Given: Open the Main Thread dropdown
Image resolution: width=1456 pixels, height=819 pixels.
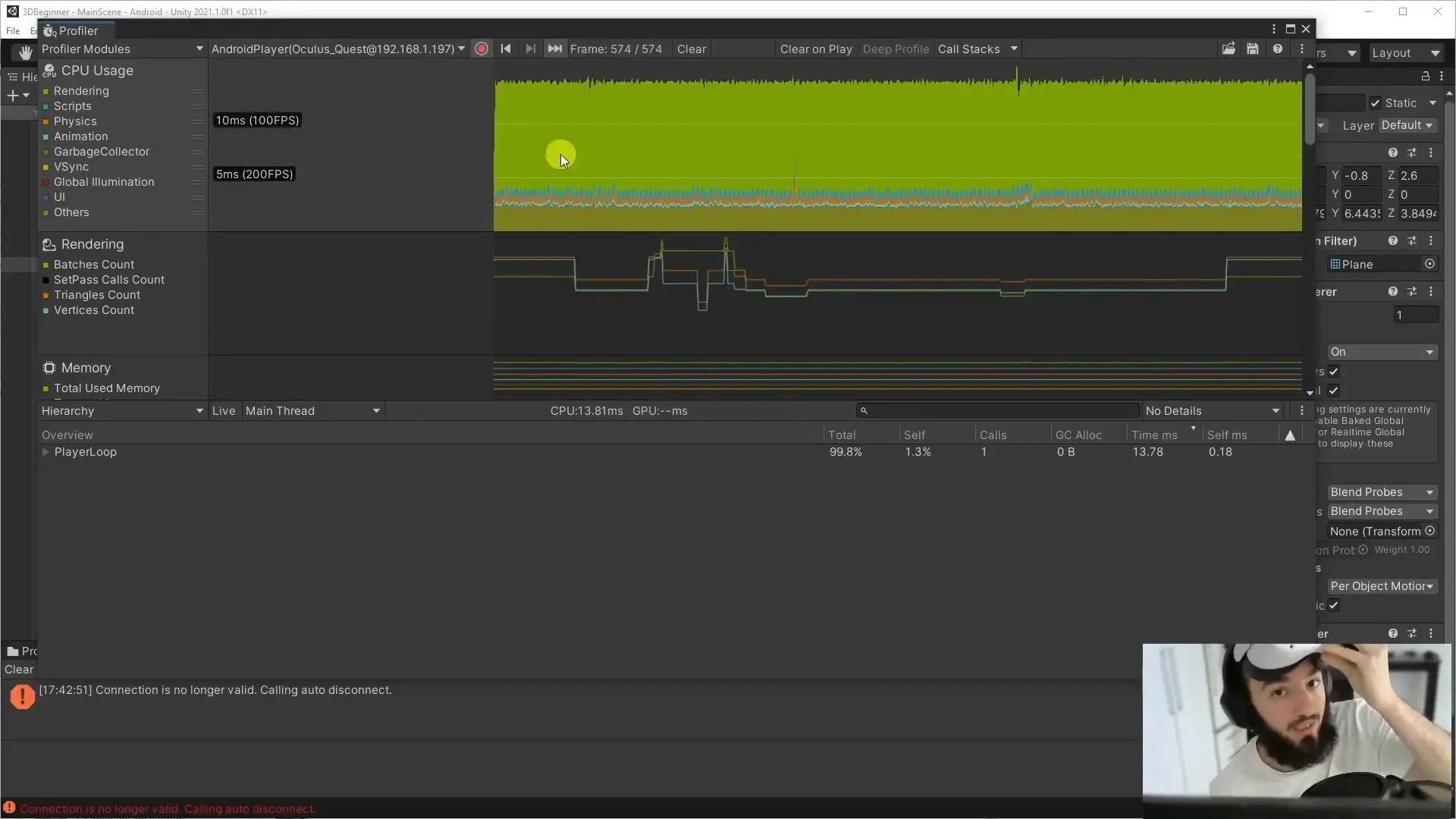Looking at the screenshot, I should click(312, 411).
